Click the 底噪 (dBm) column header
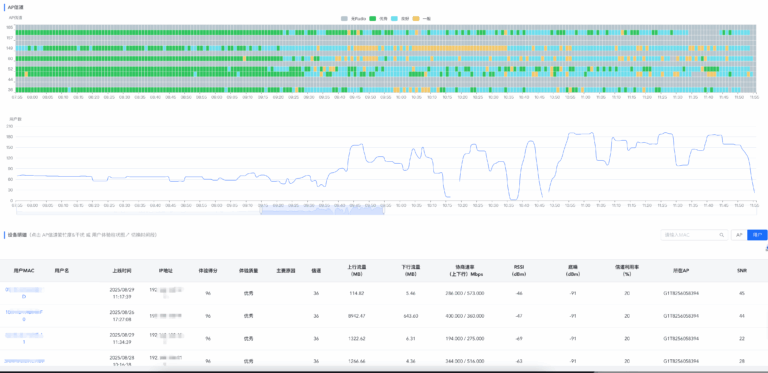This screenshot has height=373, width=768. pos(572,270)
